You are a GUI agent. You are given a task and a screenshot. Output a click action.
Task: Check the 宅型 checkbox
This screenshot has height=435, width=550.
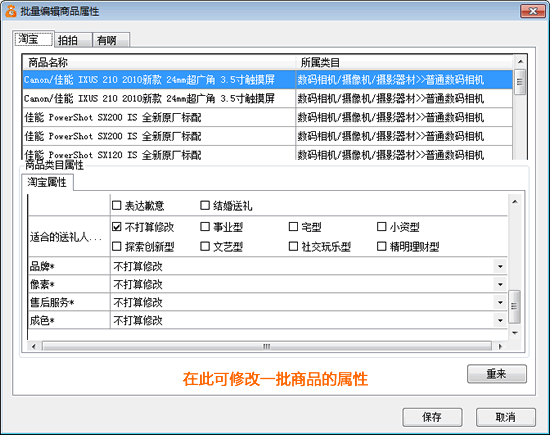tap(293, 227)
